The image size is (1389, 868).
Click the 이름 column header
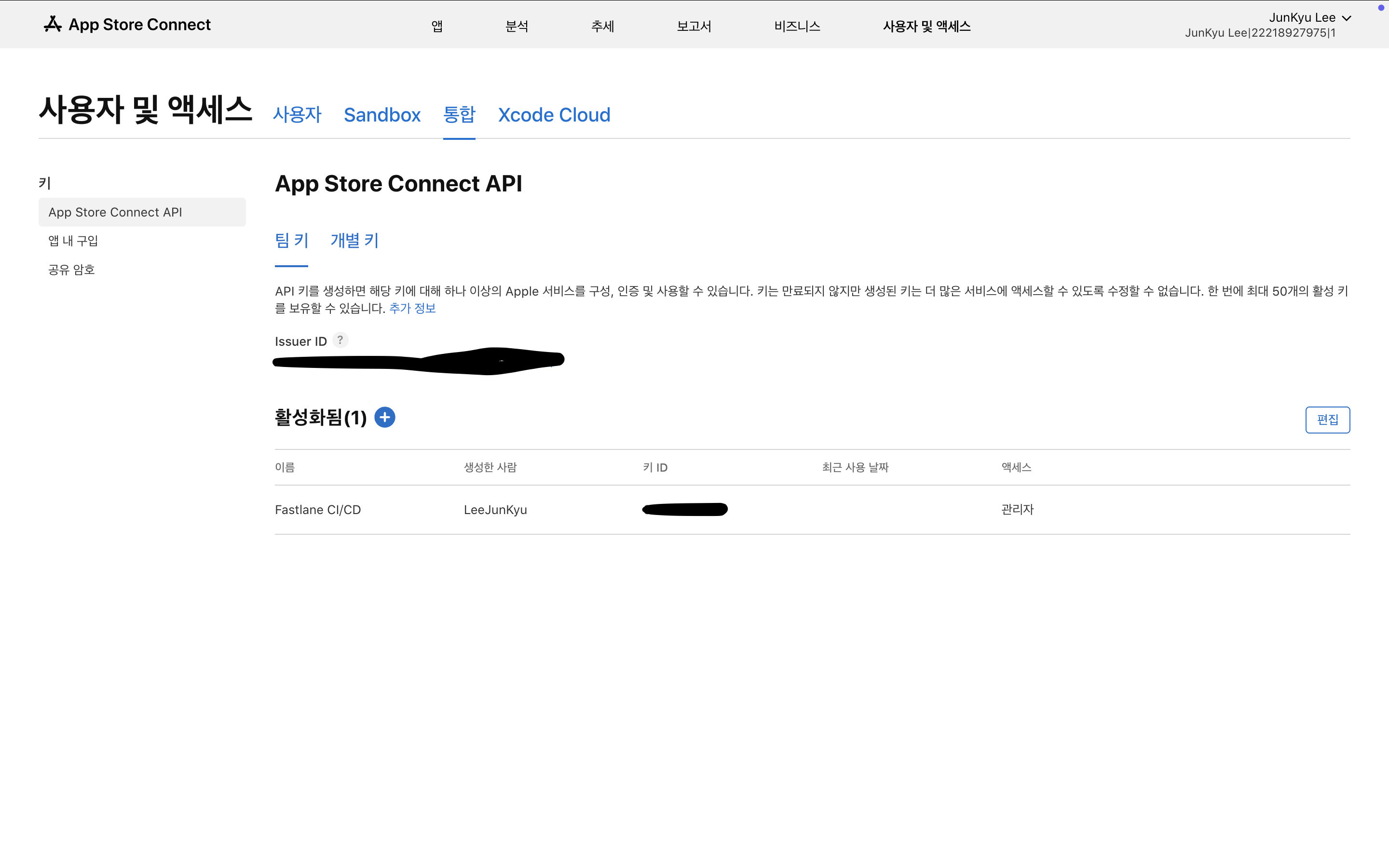[285, 467]
